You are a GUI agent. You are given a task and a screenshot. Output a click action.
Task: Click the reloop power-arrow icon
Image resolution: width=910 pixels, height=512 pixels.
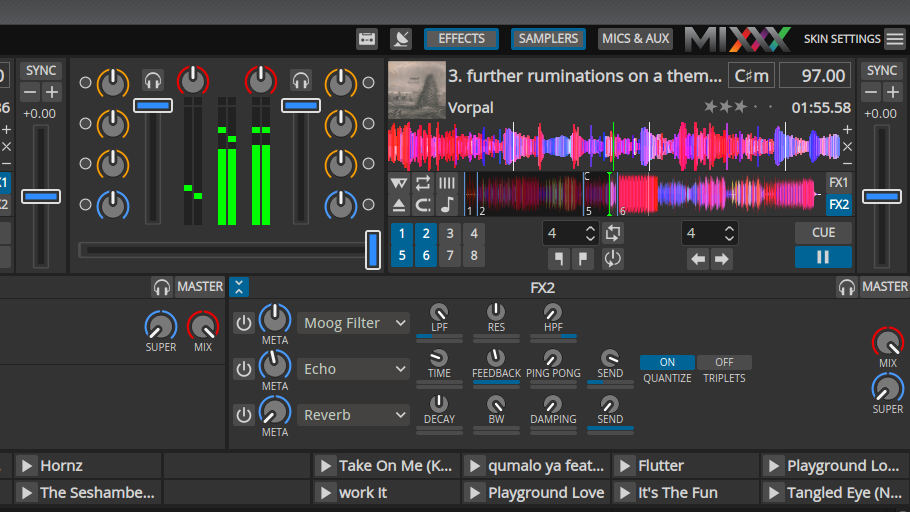click(613, 259)
